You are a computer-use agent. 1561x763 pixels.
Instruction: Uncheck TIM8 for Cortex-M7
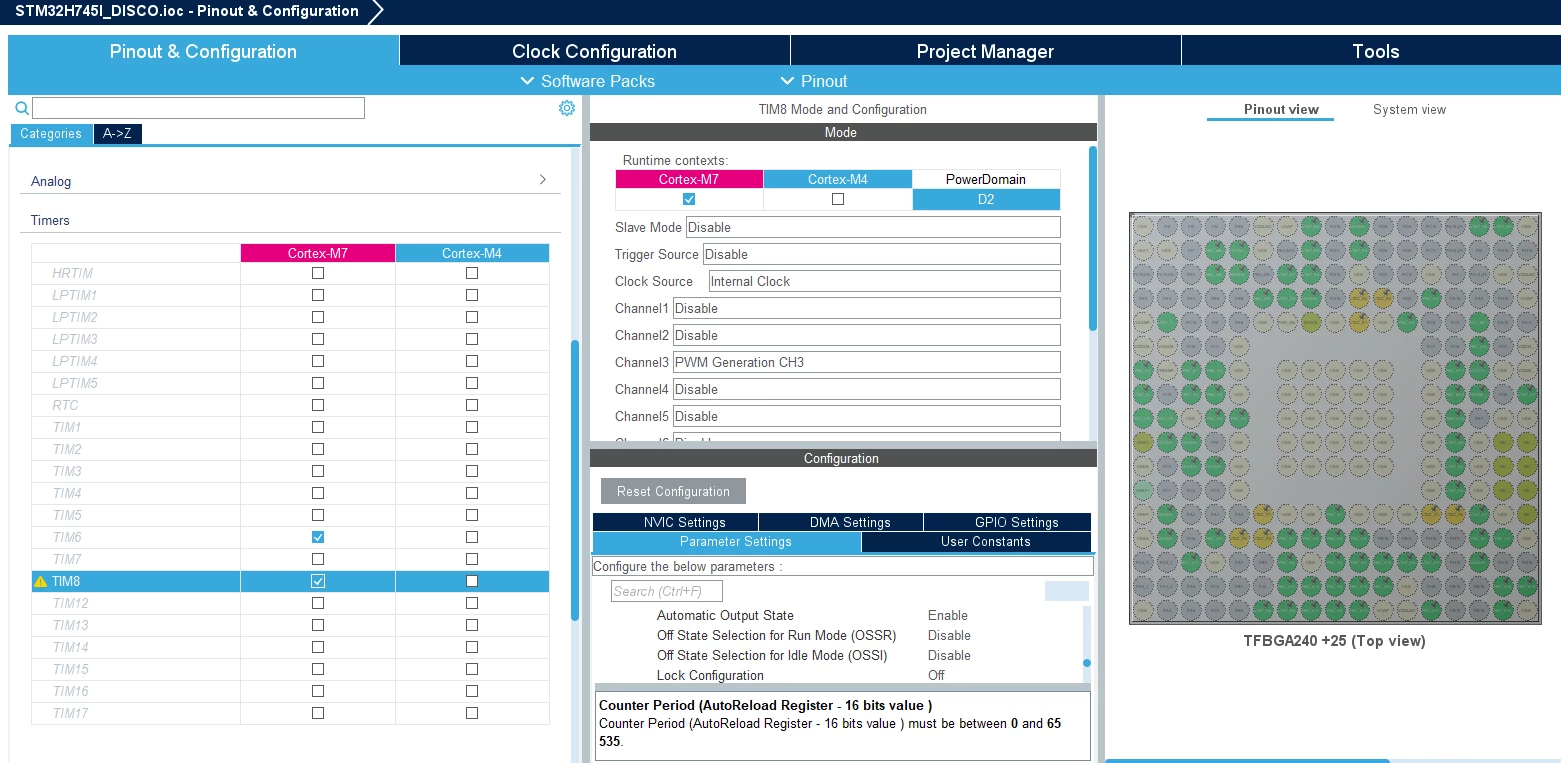click(318, 581)
